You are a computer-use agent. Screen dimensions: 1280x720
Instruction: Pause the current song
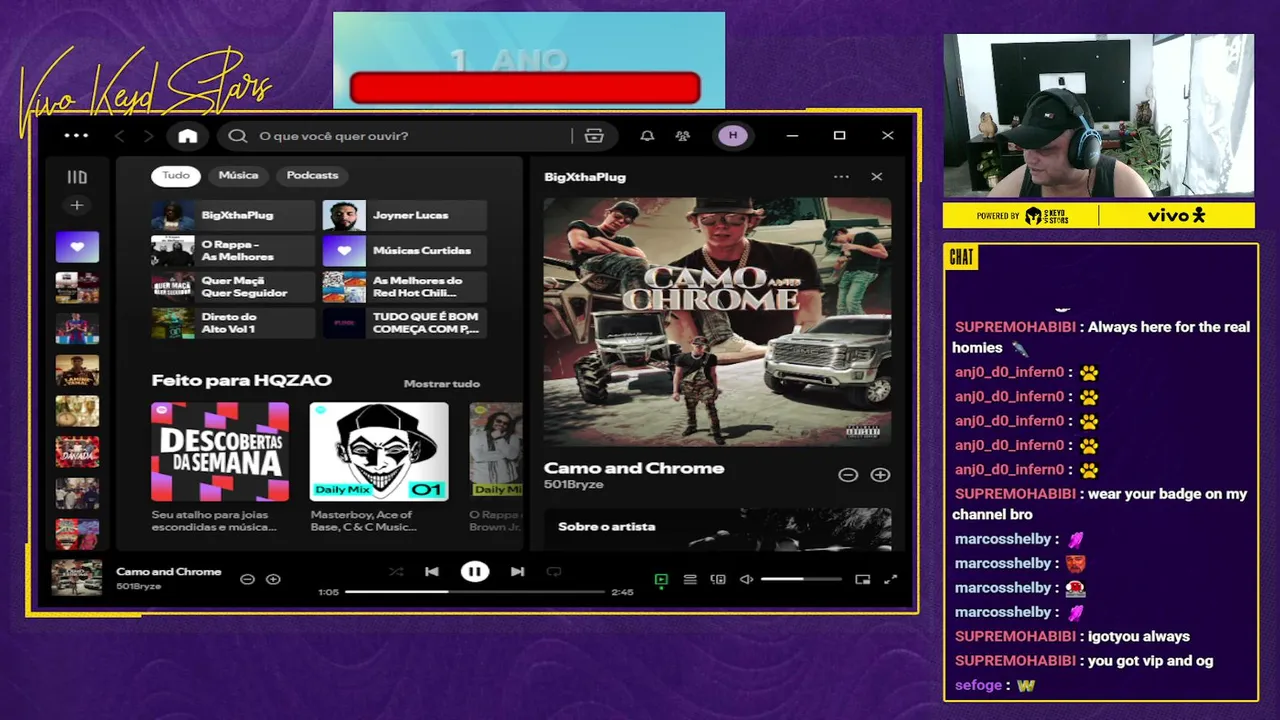tap(475, 572)
